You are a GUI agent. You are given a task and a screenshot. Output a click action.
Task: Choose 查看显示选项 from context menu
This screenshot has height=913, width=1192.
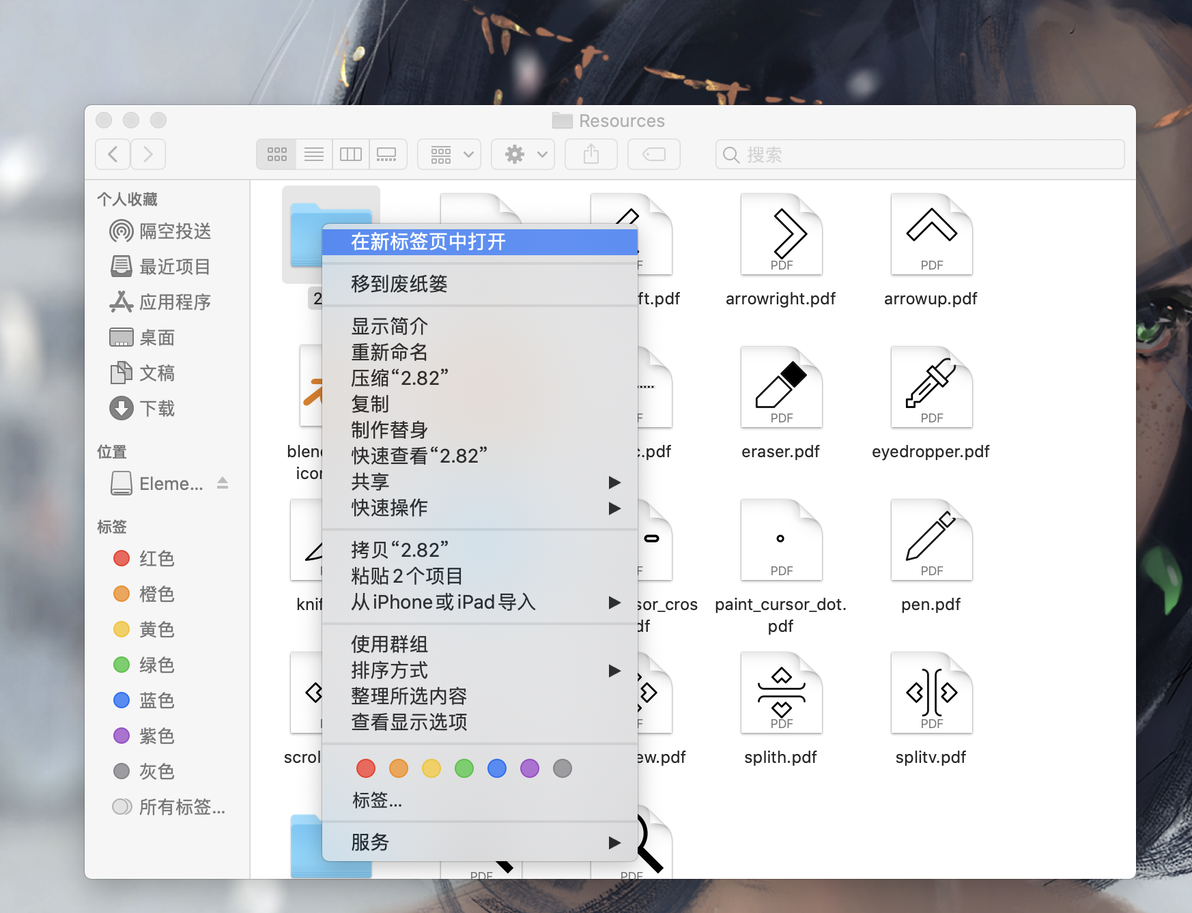coord(480,722)
